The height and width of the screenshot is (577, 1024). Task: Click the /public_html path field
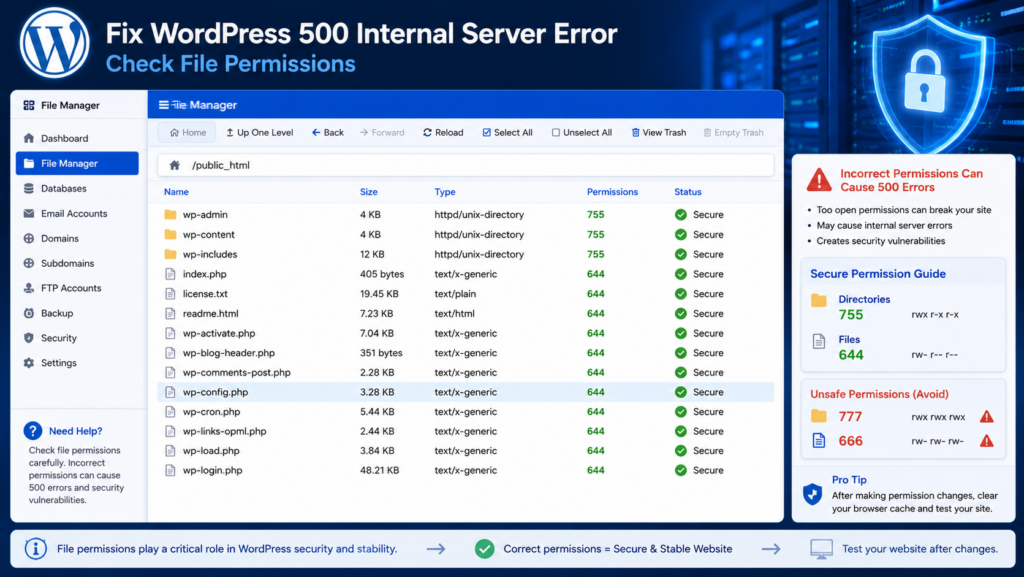466,165
